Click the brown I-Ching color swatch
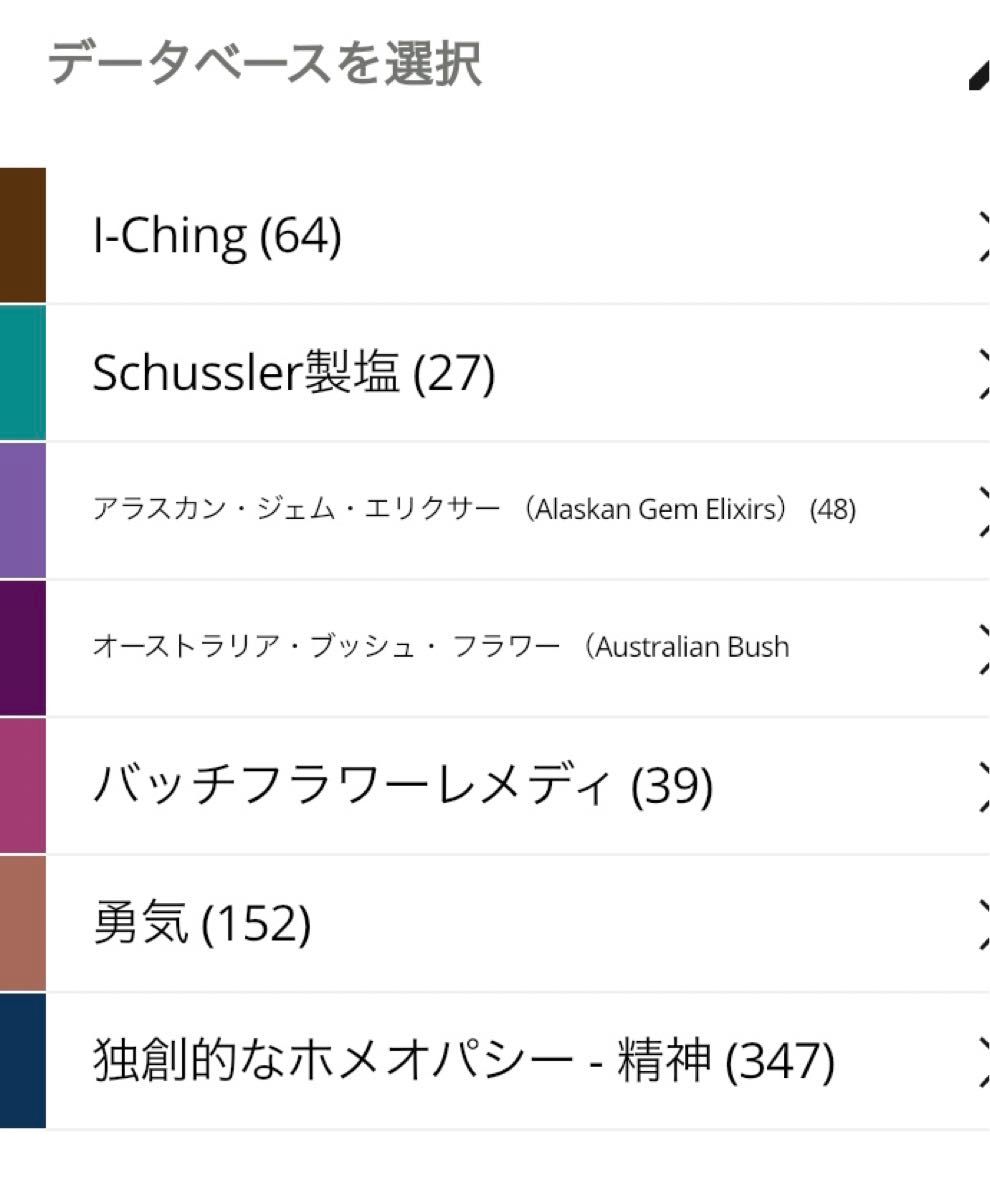Screen dimensions: 990x1200 (22, 235)
